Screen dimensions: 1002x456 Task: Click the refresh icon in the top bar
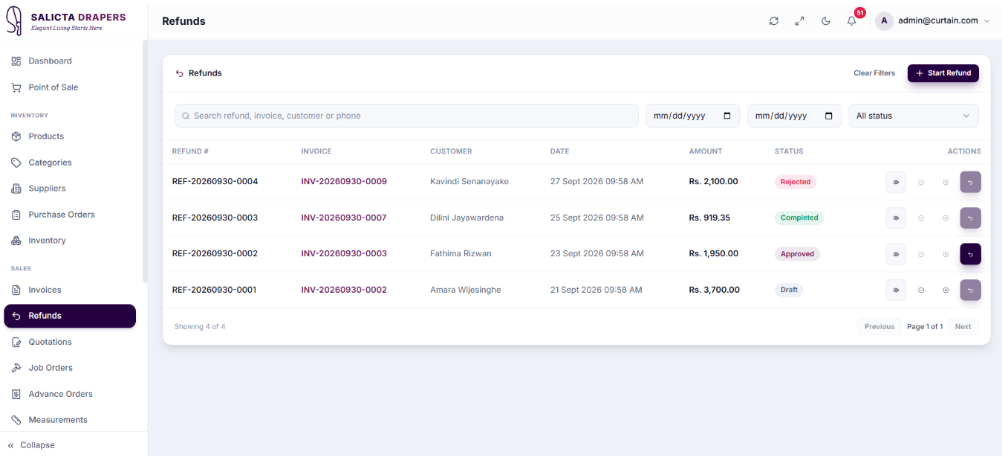click(x=774, y=20)
